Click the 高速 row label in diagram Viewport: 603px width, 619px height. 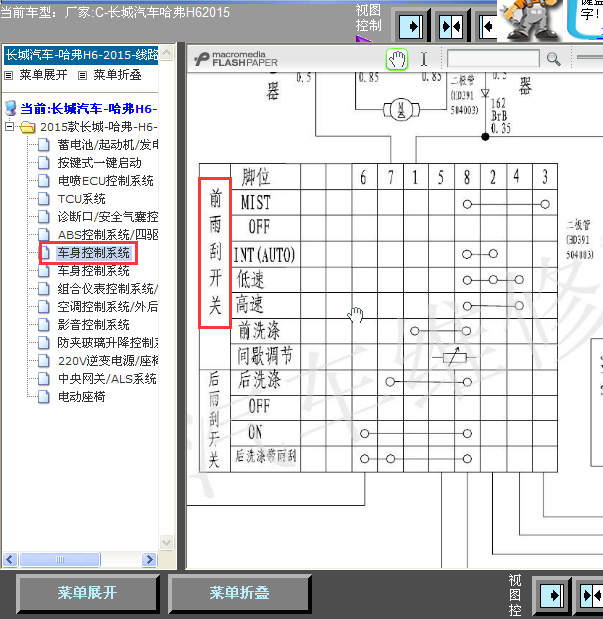(250, 305)
